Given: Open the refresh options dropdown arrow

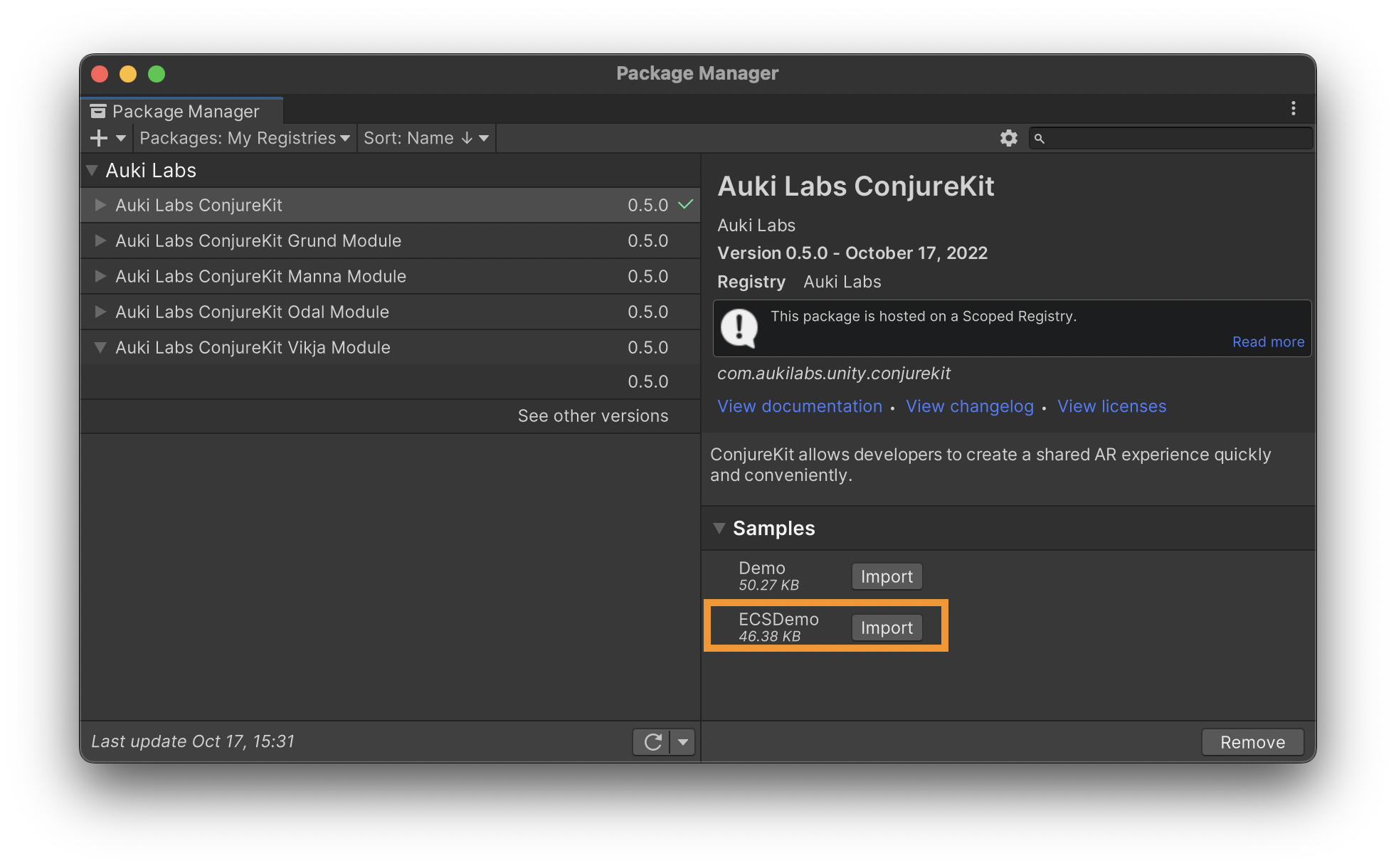Looking at the screenshot, I should (683, 742).
